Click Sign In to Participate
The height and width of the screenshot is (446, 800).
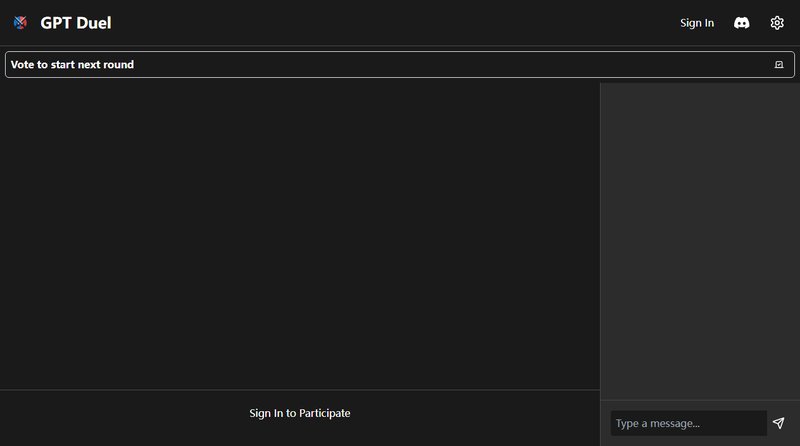300,413
